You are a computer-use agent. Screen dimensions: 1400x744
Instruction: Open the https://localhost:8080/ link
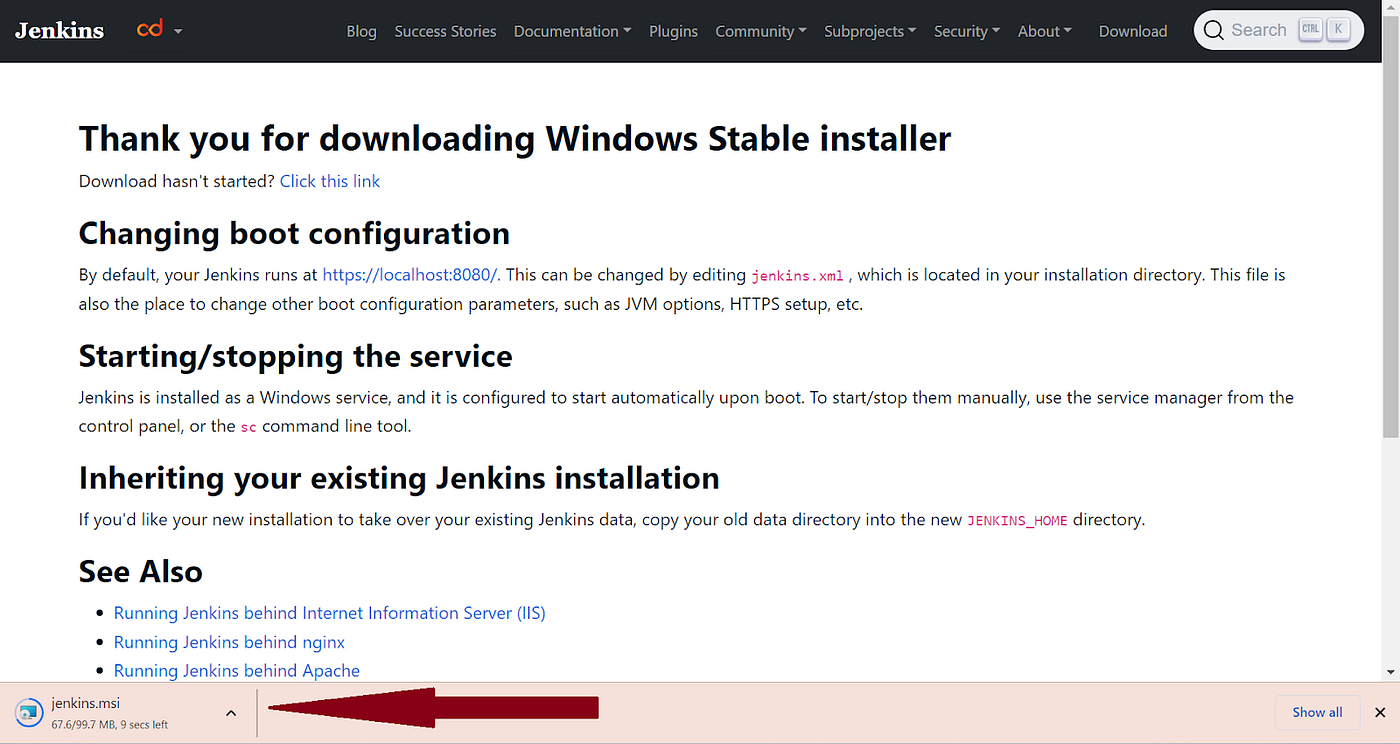(x=410, y=274)
